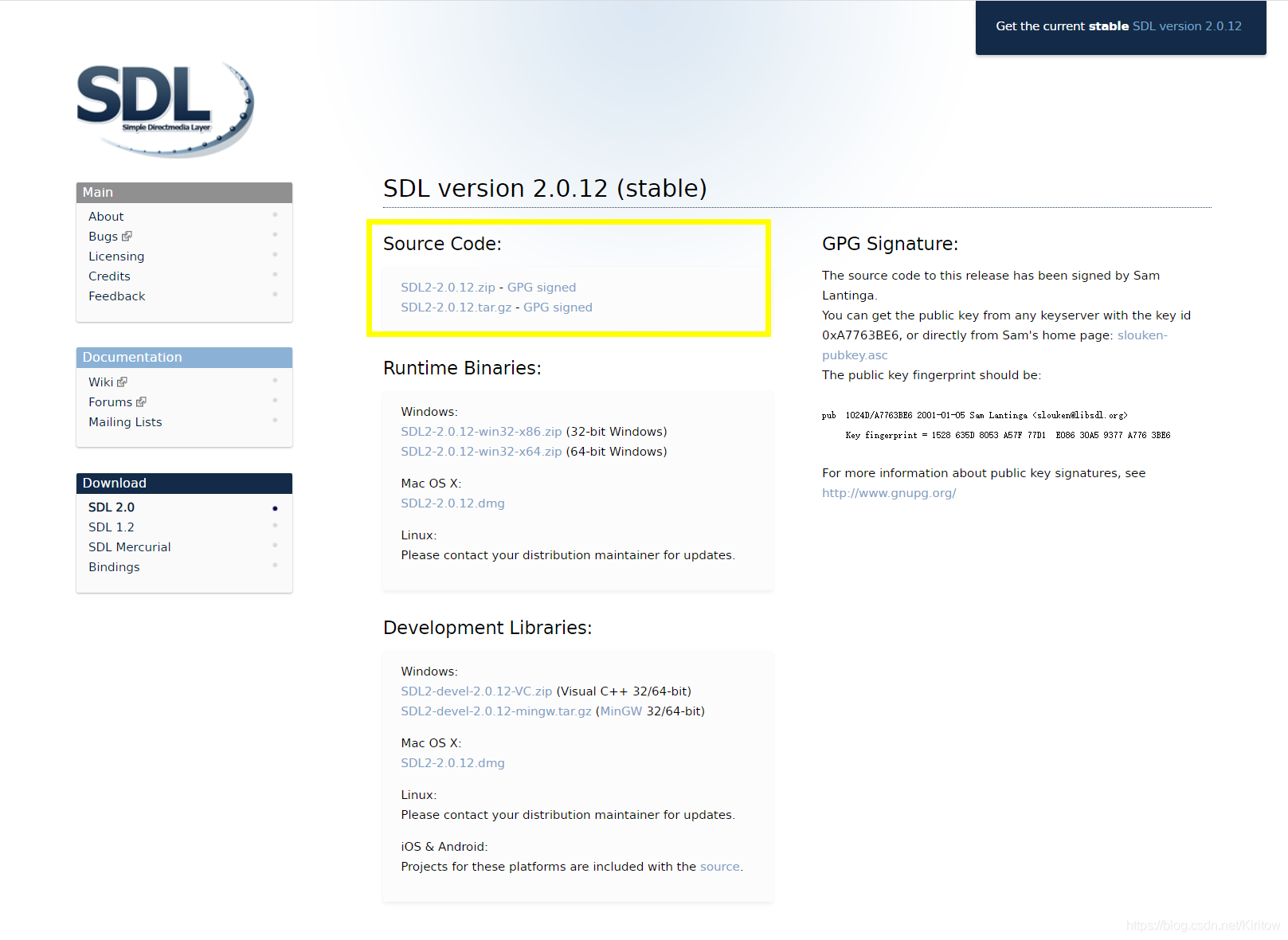Download SDL2-2.0.12.zip source code

coord(448,288)
